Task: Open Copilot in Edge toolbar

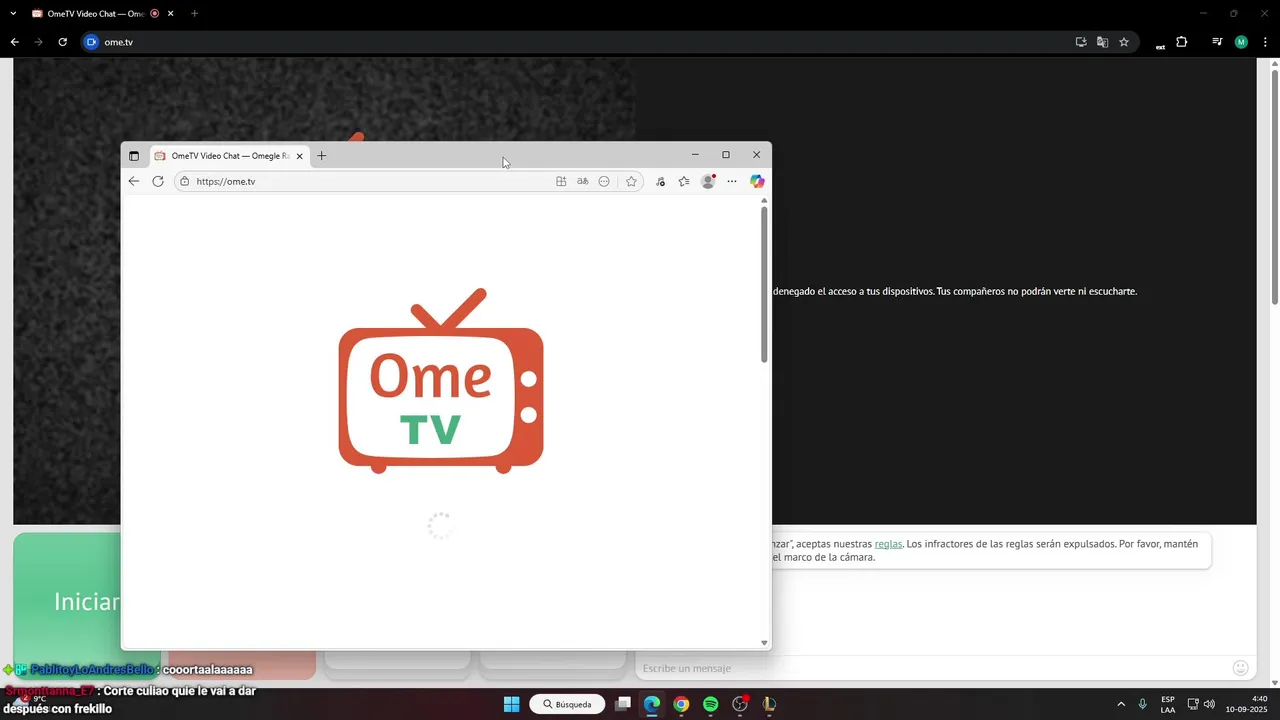Action: tap(757, 181)
